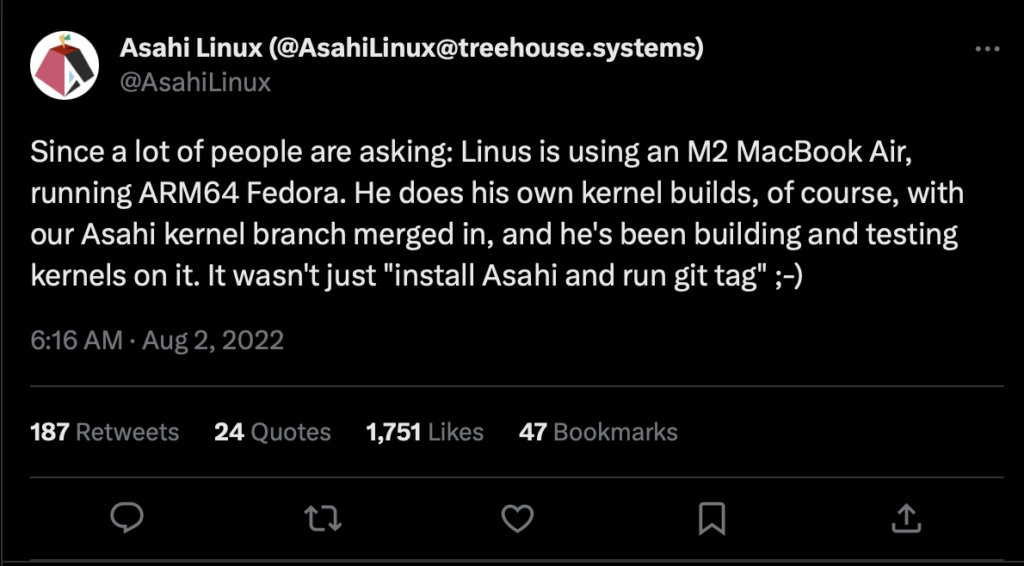Viewport: 1024px width, 566px height.
Task: View who gave the 1,751 Likes
Action: (425, 432)
